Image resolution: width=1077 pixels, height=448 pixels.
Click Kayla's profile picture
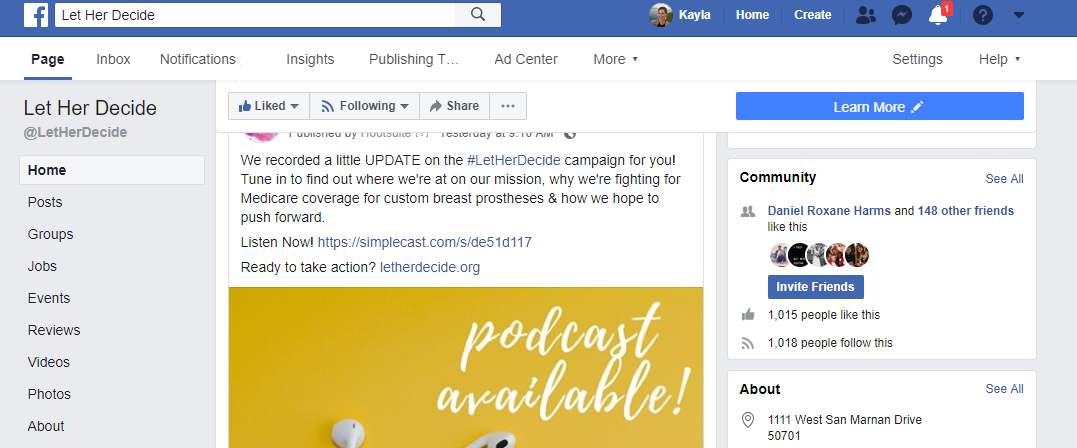pos(660,15)
